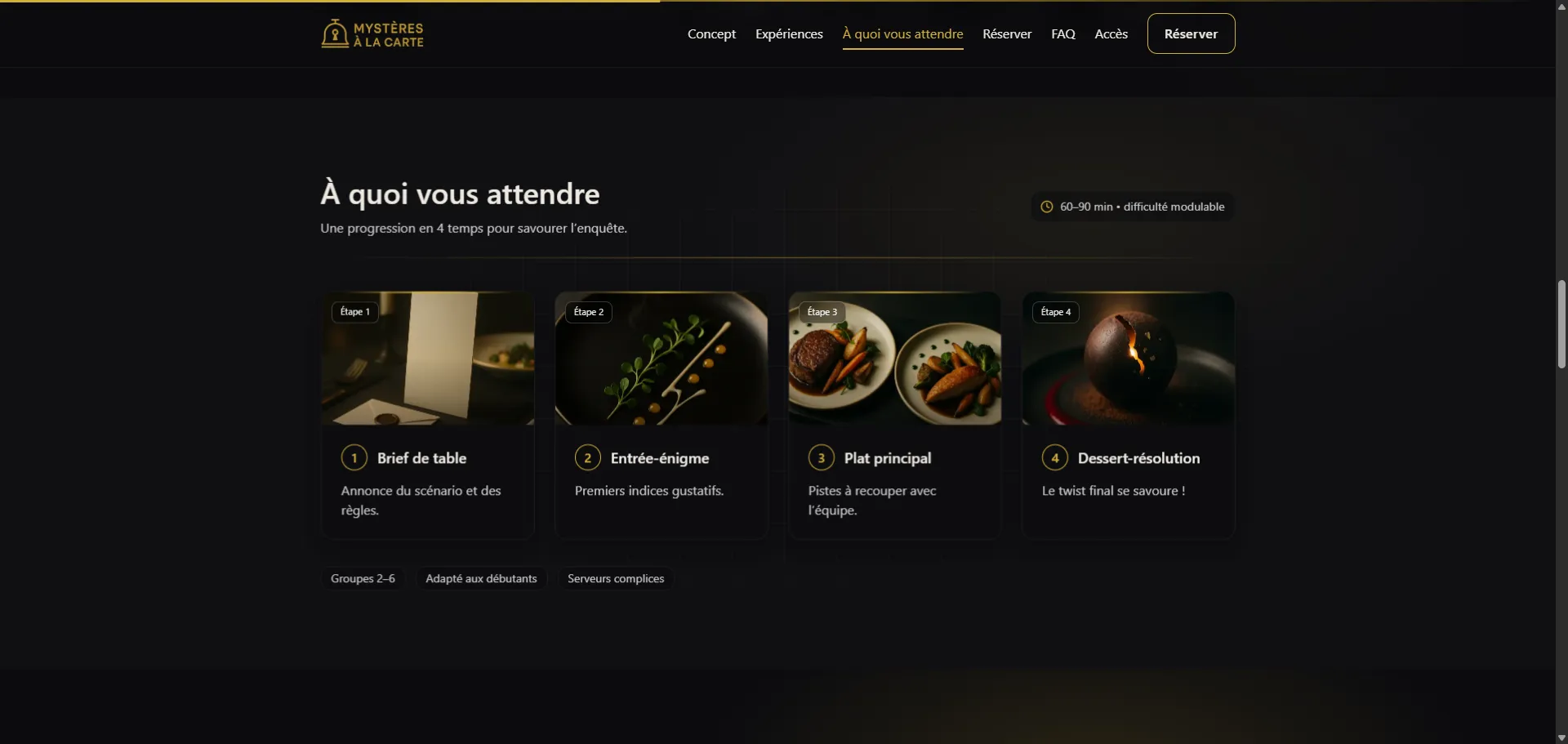Go to the Accès navigation link
1568x744 pixels.
click(1111, 33)
